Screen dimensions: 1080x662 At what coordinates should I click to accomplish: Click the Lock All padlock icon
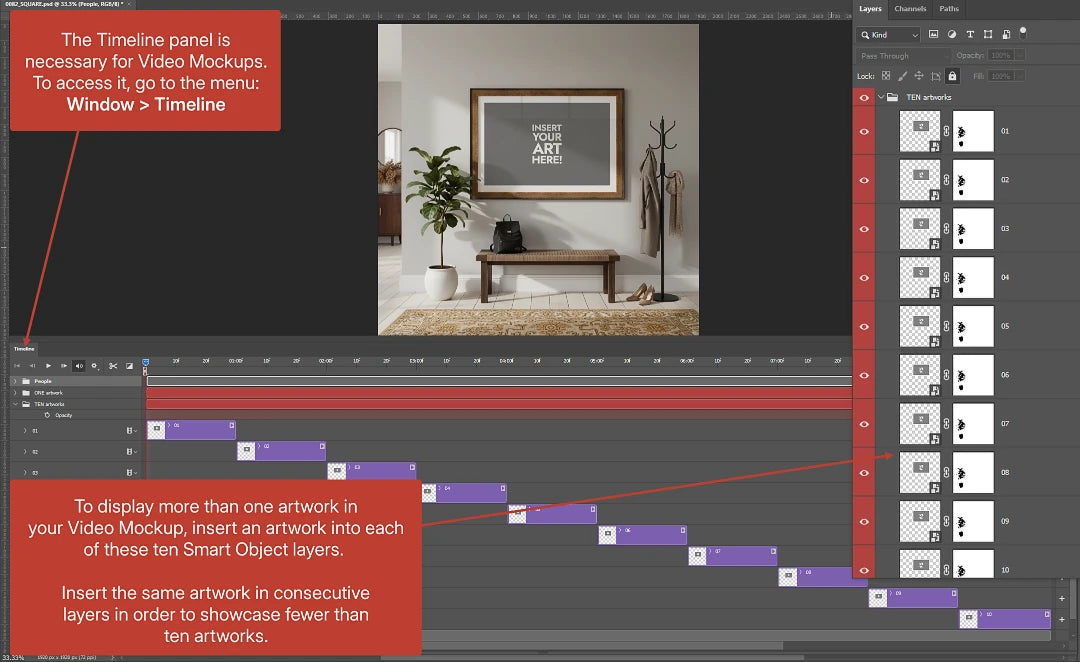tap(951, 76)
